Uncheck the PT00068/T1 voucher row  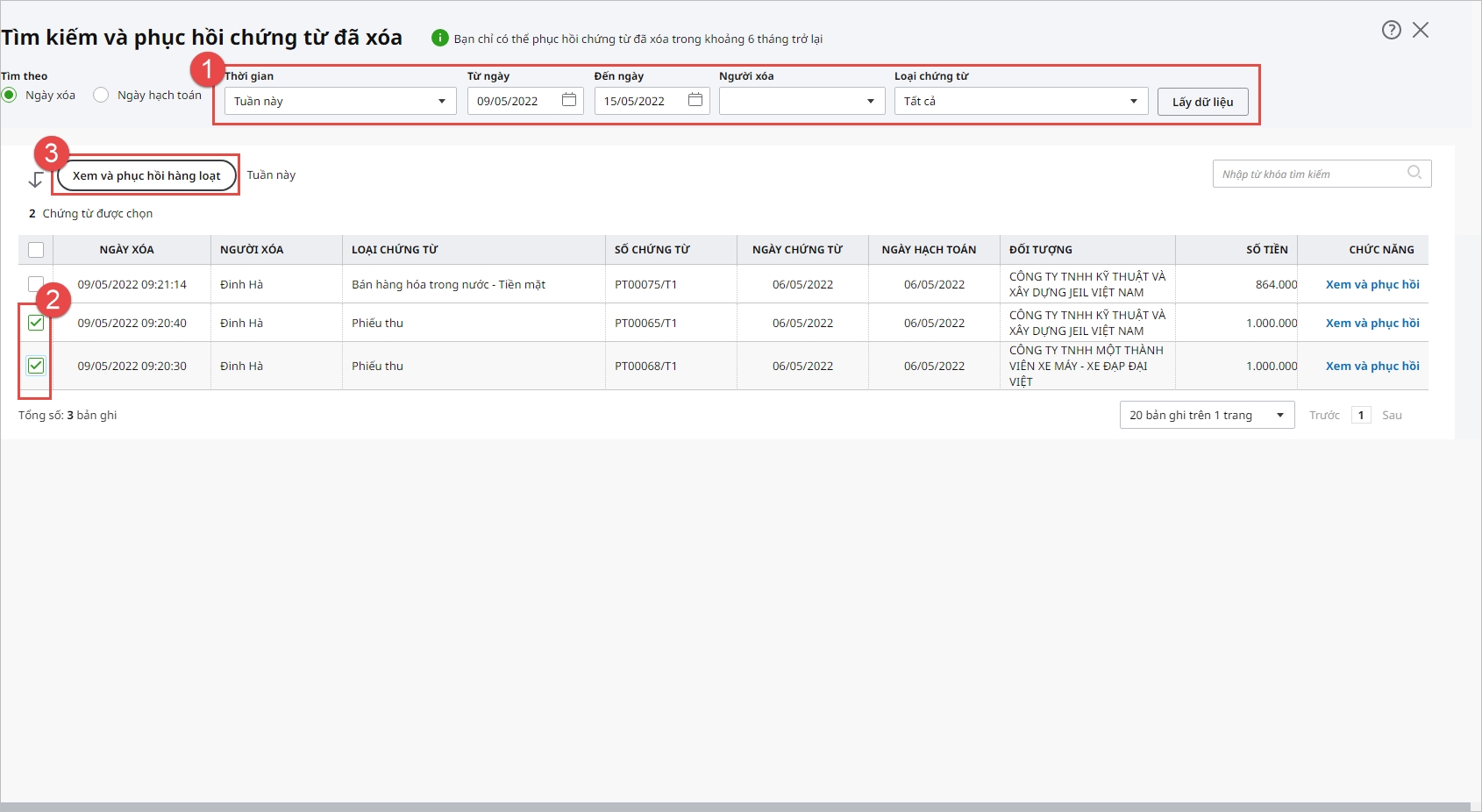[x=36, y=366]
